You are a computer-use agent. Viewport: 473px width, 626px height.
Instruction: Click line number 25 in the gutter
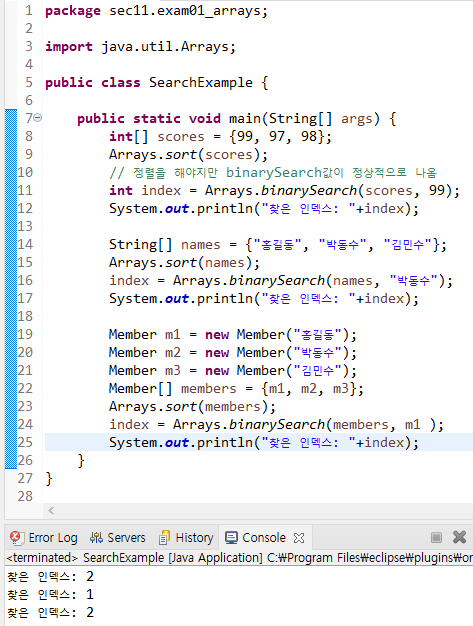click(x=25, y=442)
